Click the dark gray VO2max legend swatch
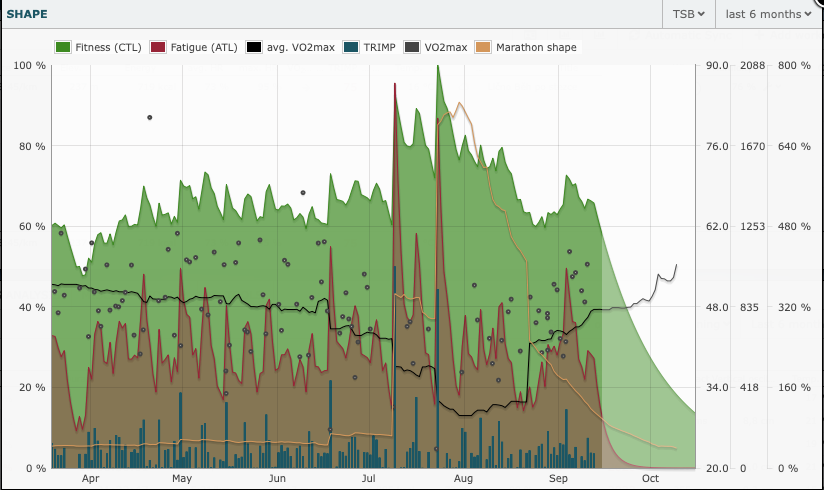This screenshot has width=824, height=490. 411,47
